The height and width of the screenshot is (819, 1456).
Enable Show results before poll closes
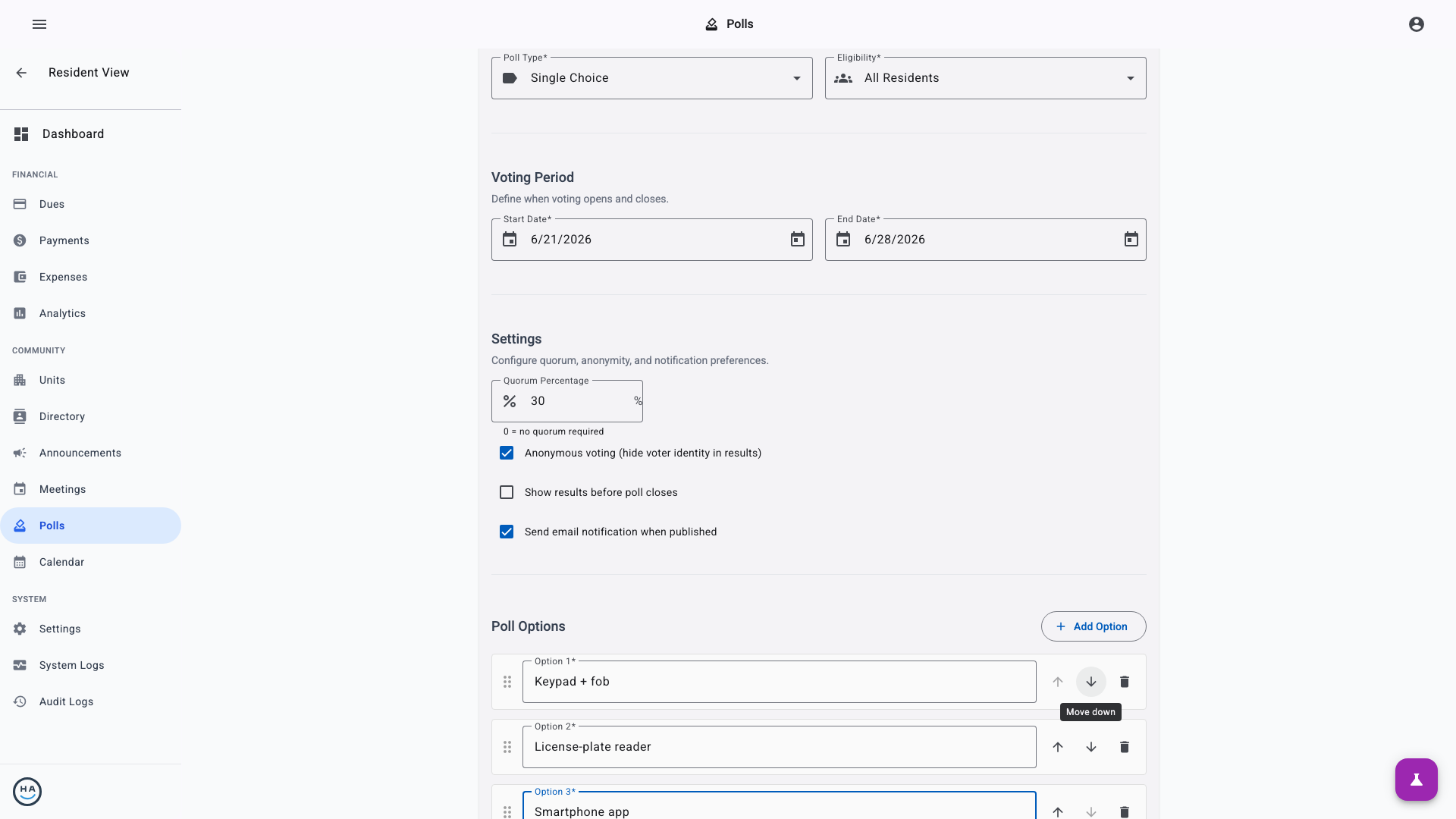[x=507, y=492]
